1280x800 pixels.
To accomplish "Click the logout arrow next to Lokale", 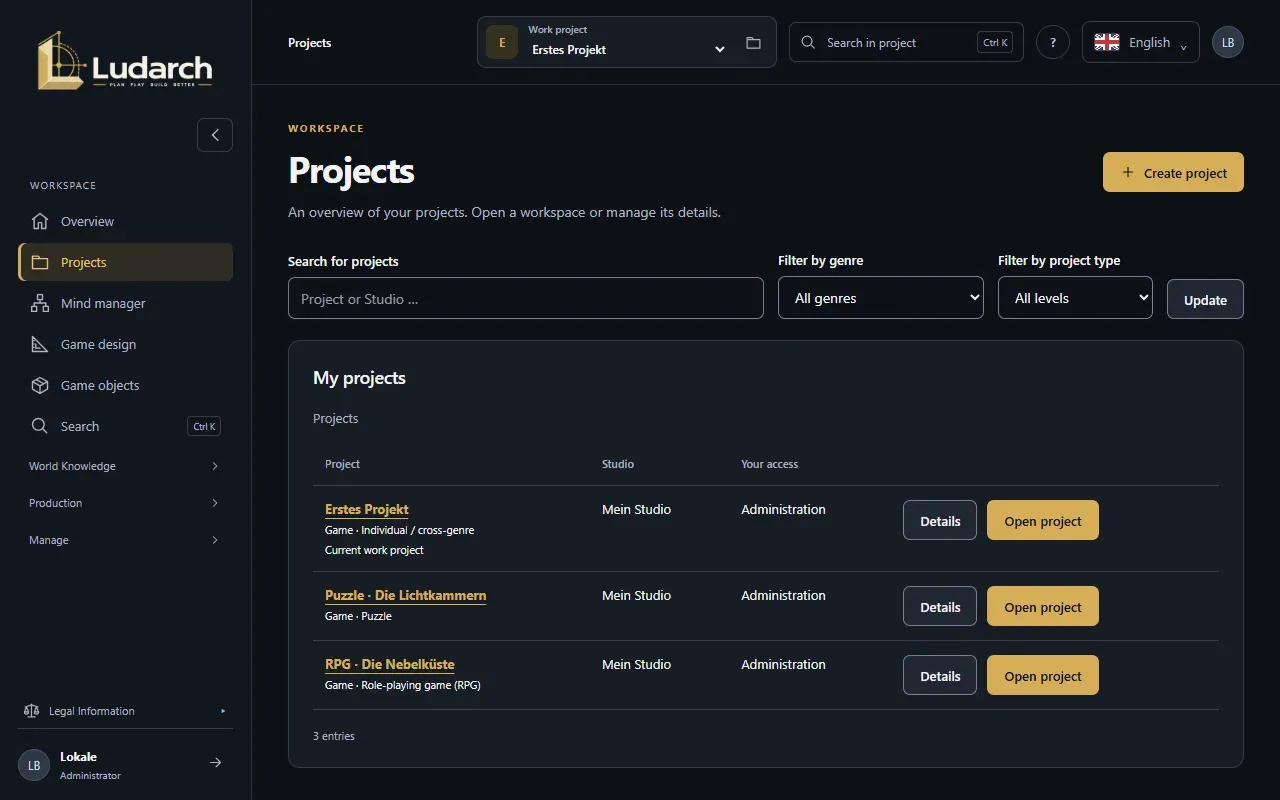I will click(x=215, y=763).
